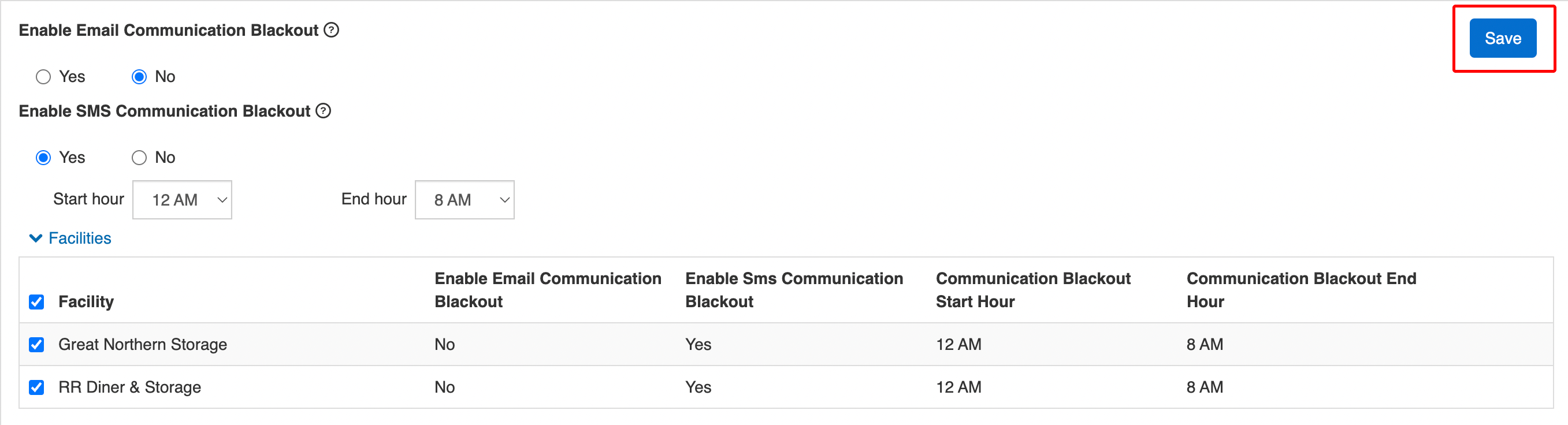Uncheck the RR Diner & Storage checkbox
The height and width of the screenshot is (425, 1568).
click(36, 387)
